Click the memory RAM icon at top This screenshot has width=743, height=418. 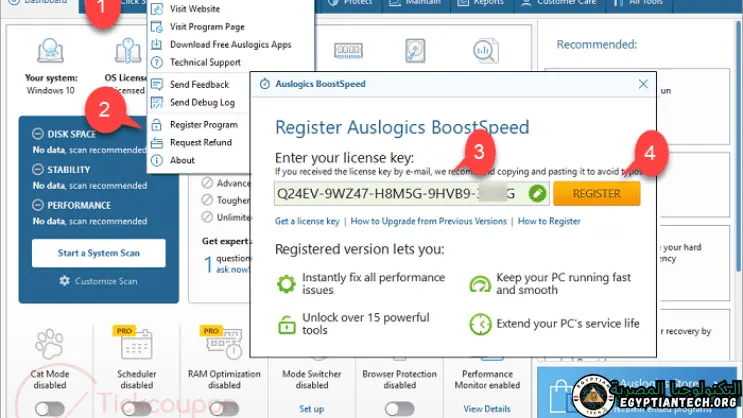tap(348, 50)
